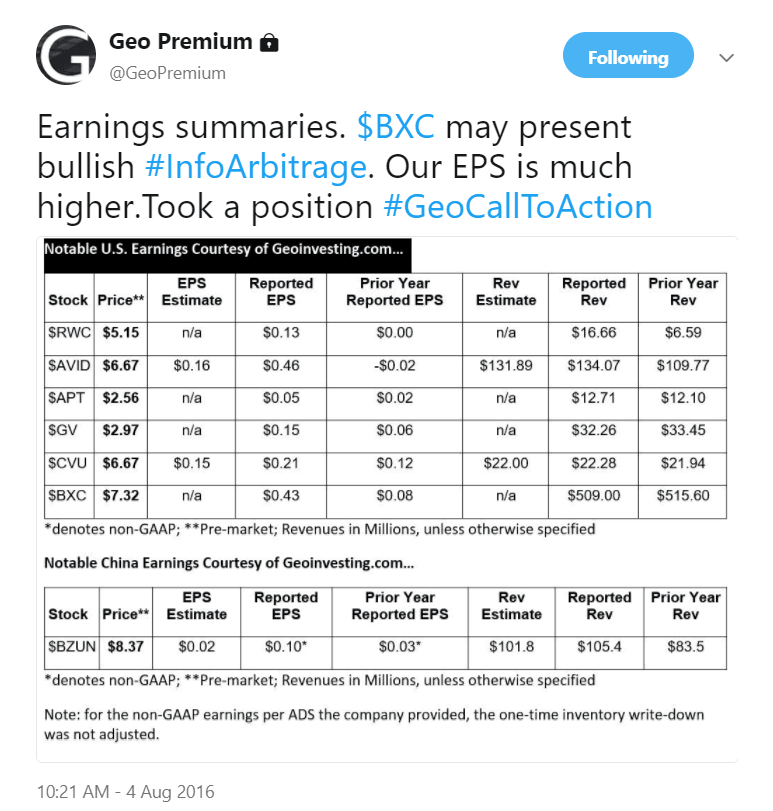Expand the tweet options chevron
Image resolution: width=773 pixels, height=811 pixels.
point(727,58)
